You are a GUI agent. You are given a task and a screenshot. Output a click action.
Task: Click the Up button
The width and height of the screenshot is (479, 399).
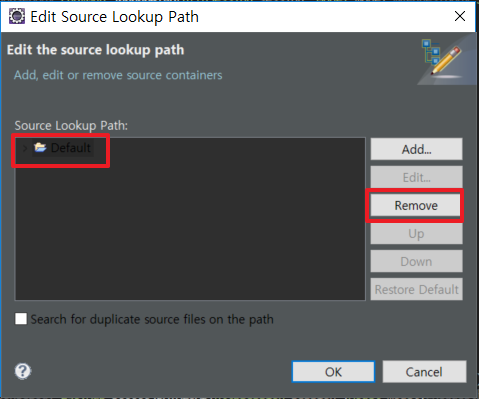click(416, 233)
